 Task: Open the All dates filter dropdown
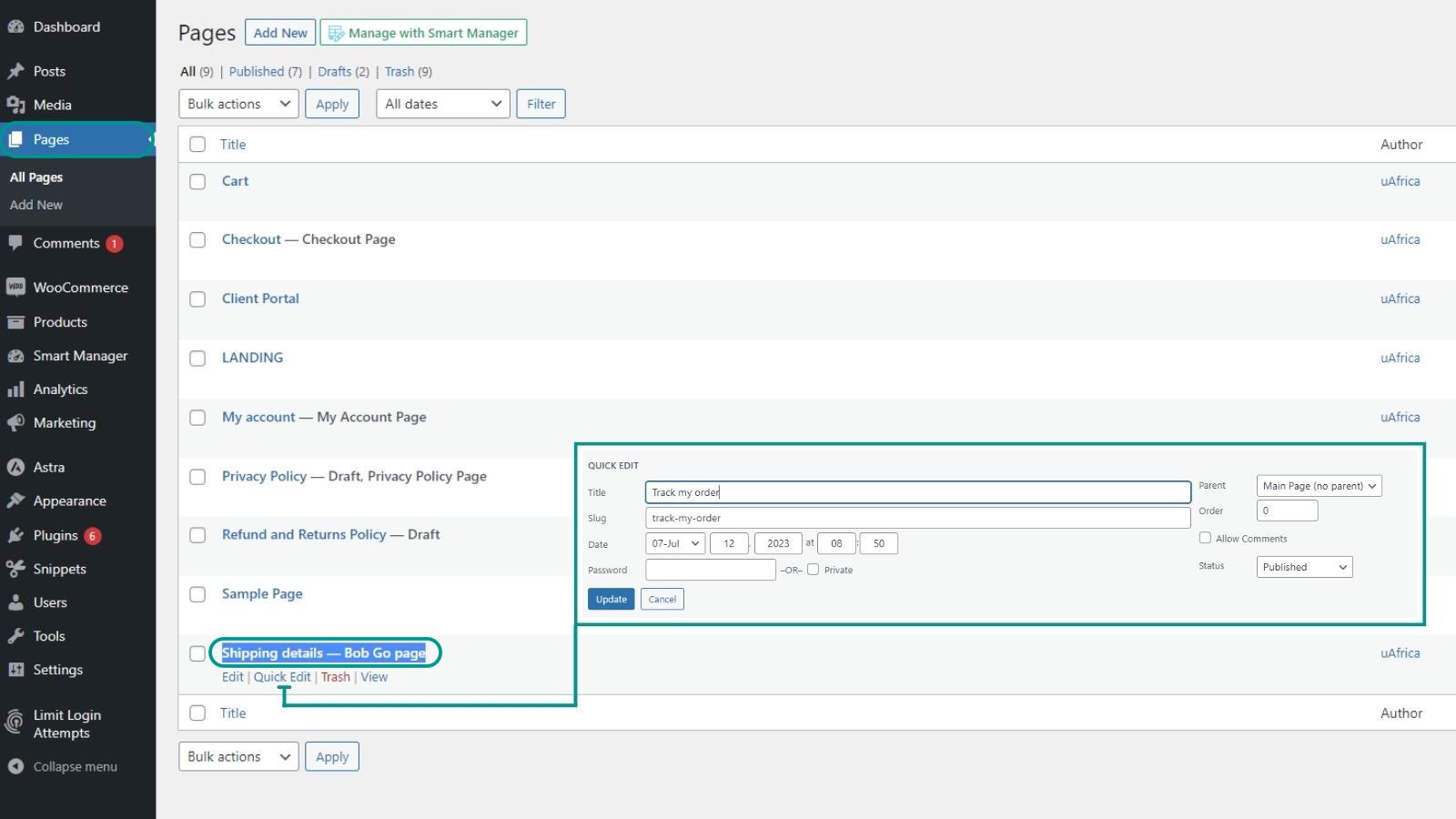pos(443,104)
